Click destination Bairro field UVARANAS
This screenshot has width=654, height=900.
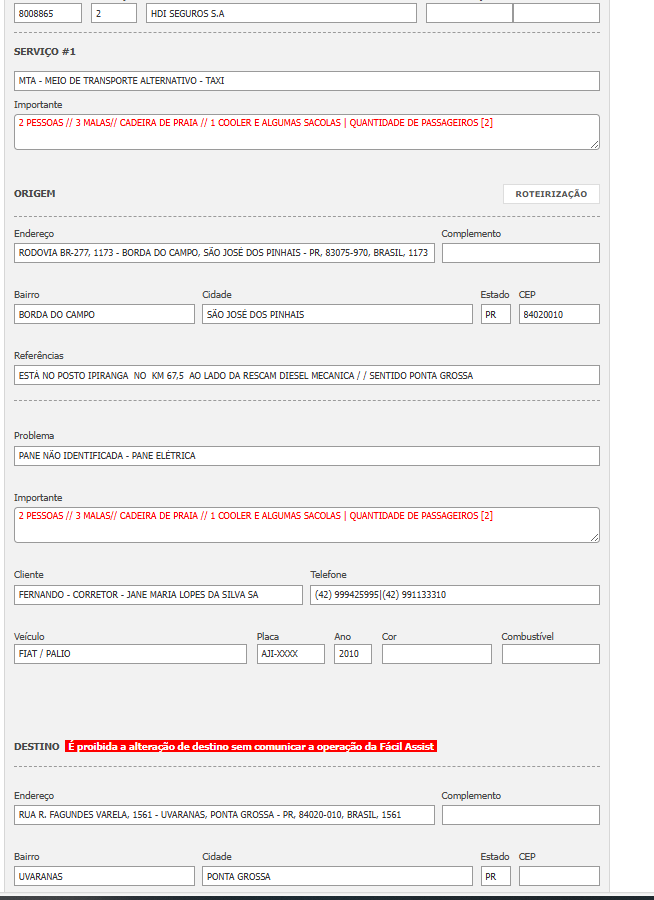(104, 876)
